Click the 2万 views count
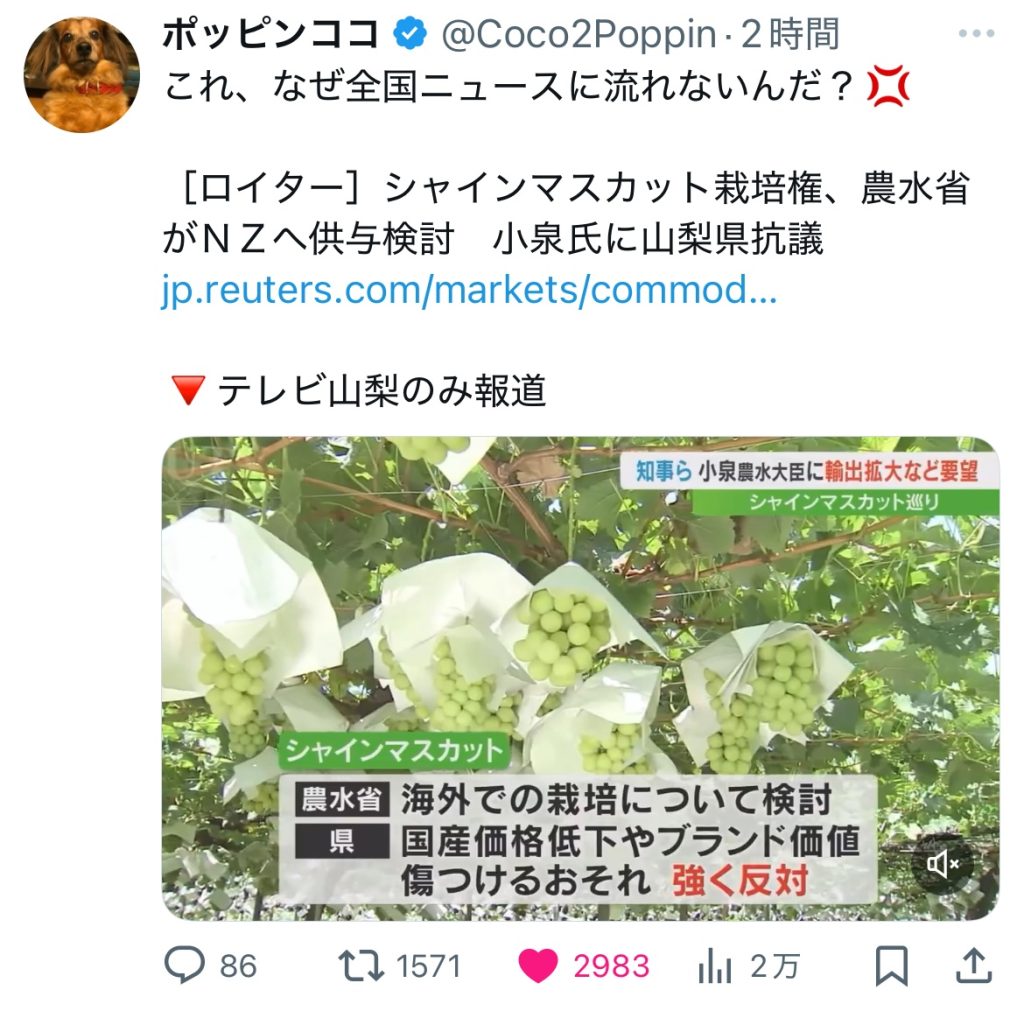The height and width of the screenshot is (1011, 1024). pos(775,967)
